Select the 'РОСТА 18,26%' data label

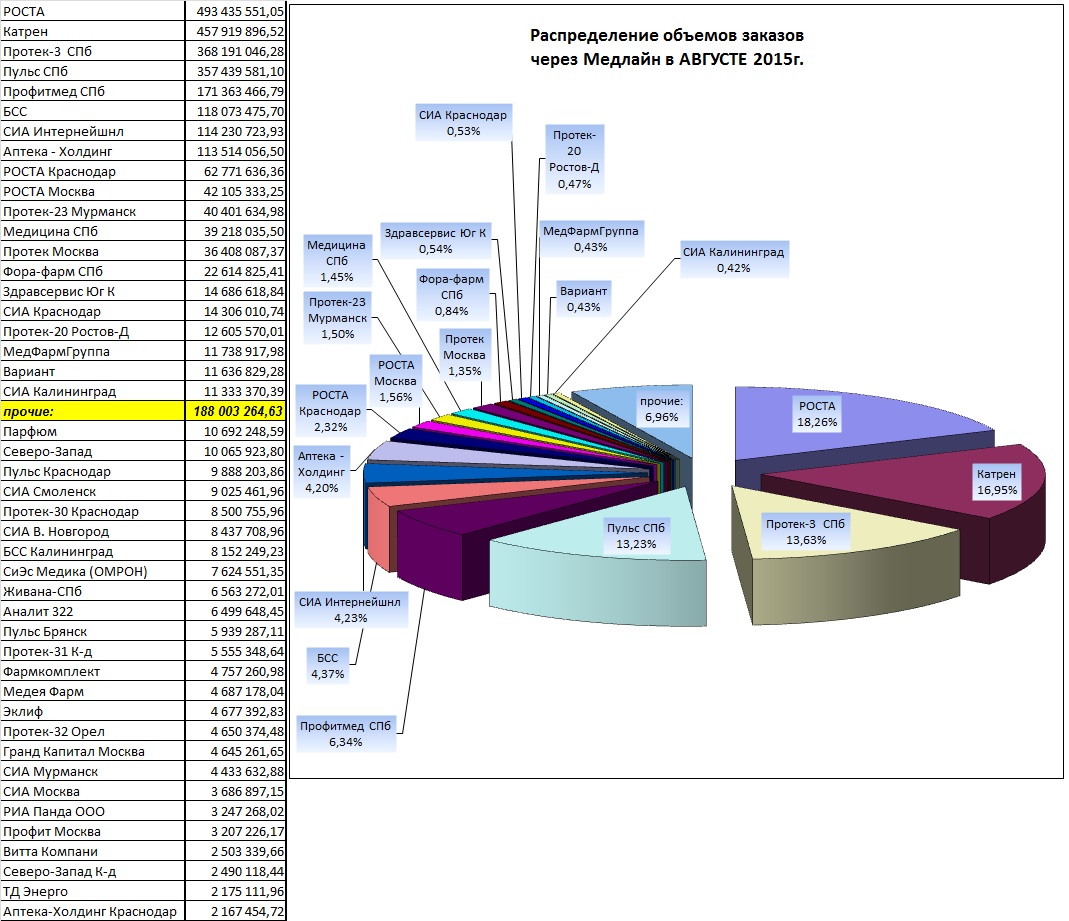[x=817, y=414]
